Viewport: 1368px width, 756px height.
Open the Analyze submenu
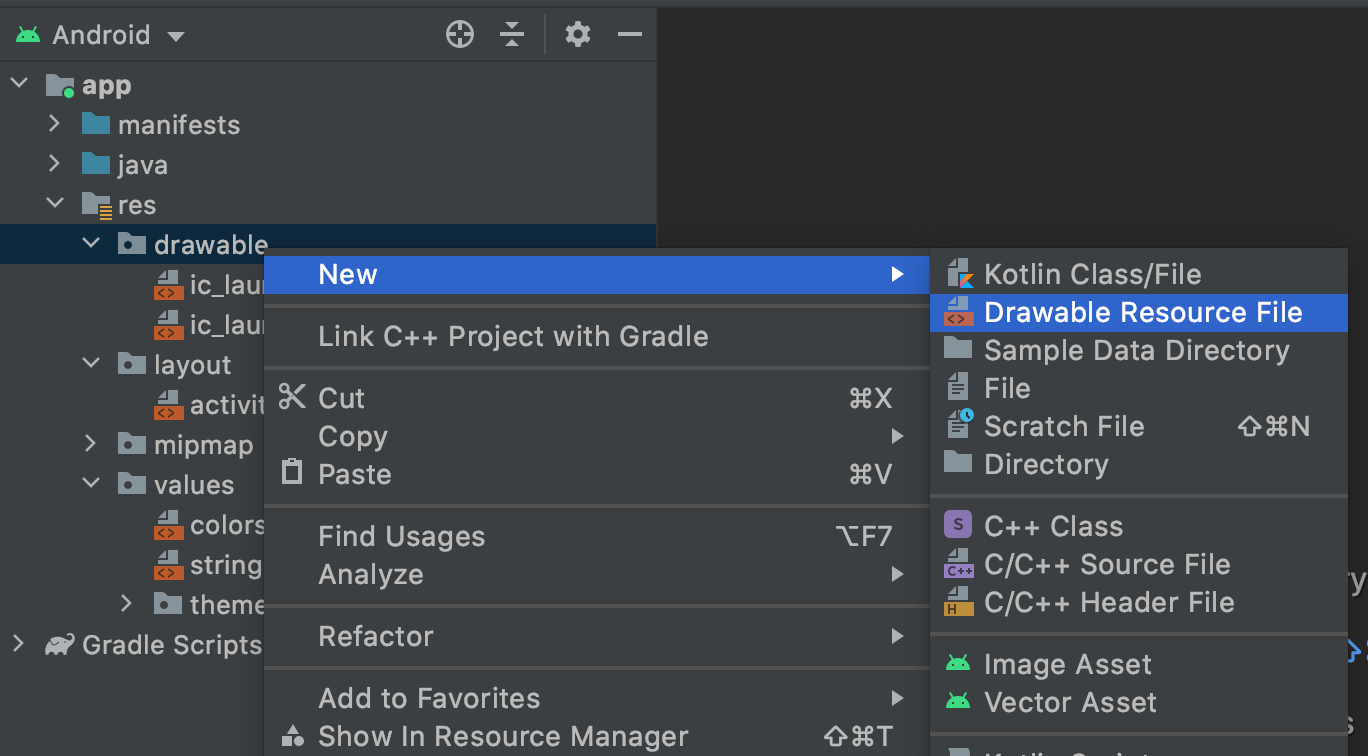click(x=597, y=574)
